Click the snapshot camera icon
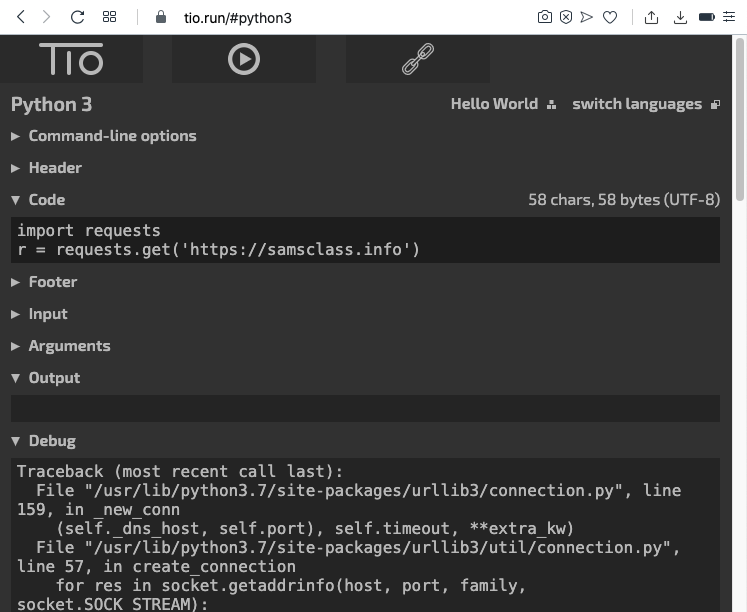 point(544,17)
